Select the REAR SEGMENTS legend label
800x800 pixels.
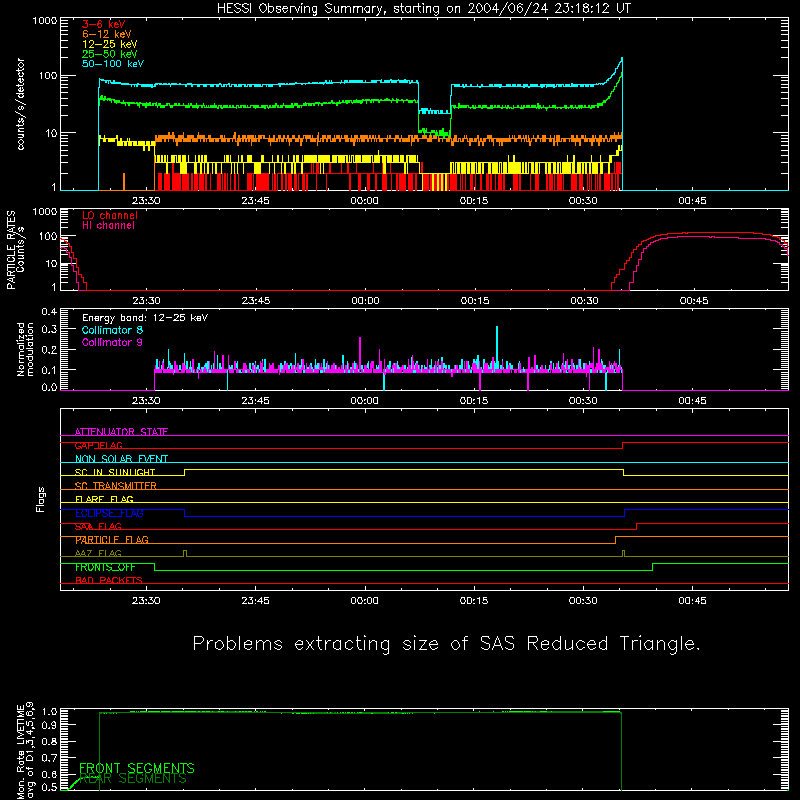[x=134, y=779]
